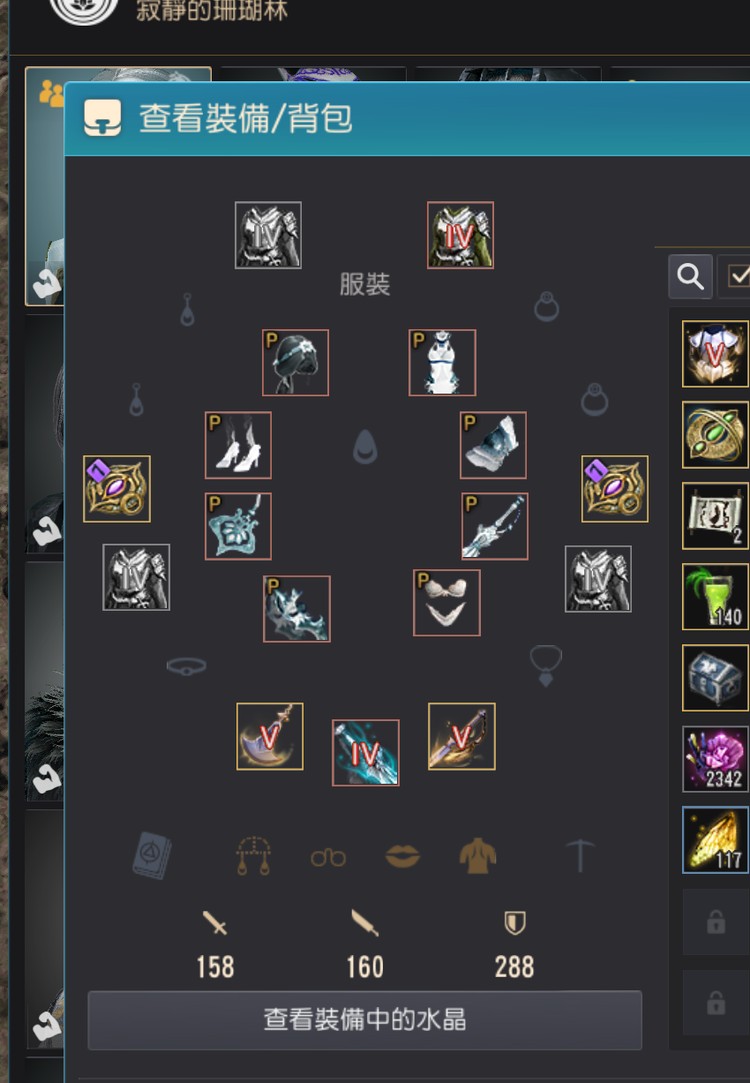Viewport: 750px width, 1083px height.
Task: Click the white dress outfit slot
Action: tap(442, 363)
